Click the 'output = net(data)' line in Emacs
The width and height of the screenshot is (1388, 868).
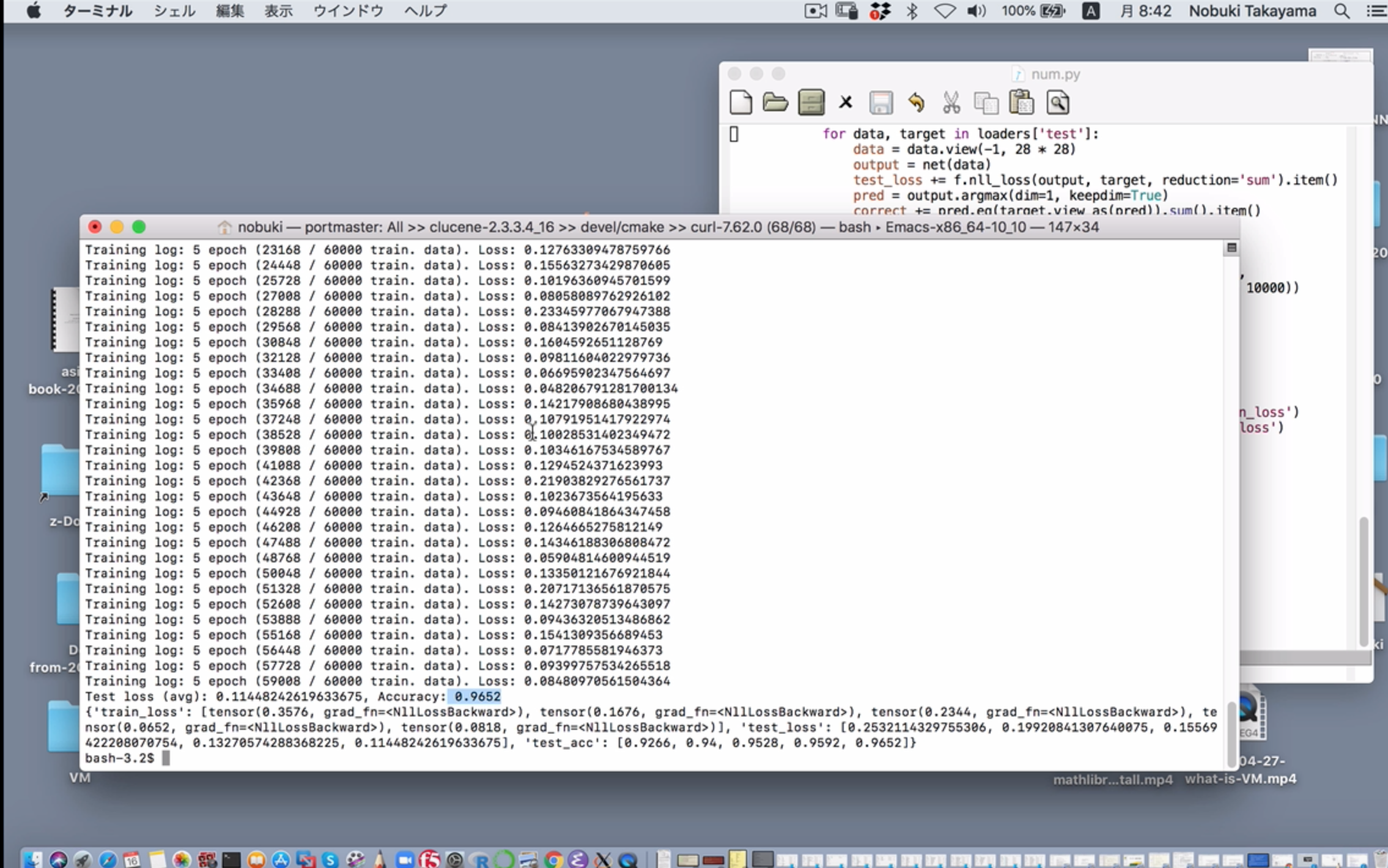pyautogui.click(x=921, y=164)
